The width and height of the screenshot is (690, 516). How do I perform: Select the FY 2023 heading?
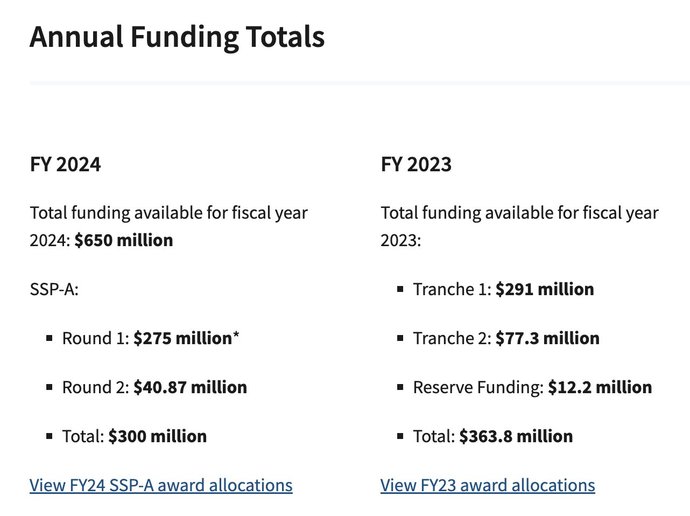416,164
